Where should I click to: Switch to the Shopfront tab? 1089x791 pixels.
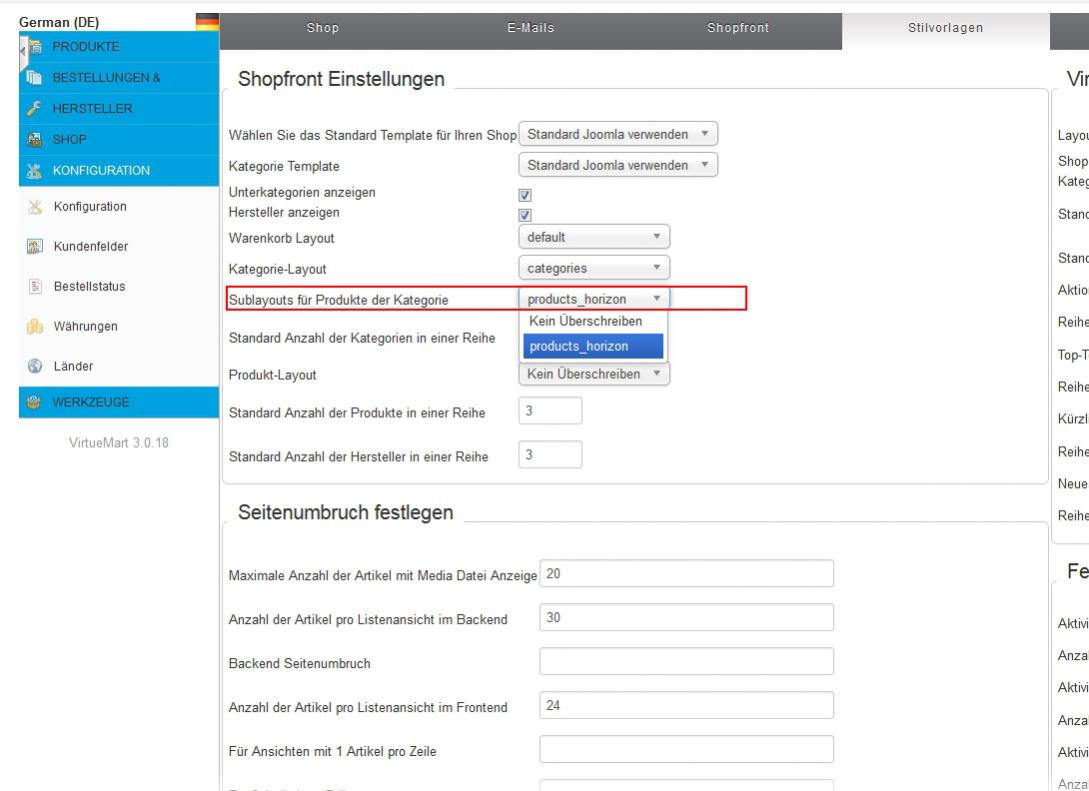[737, 28]
